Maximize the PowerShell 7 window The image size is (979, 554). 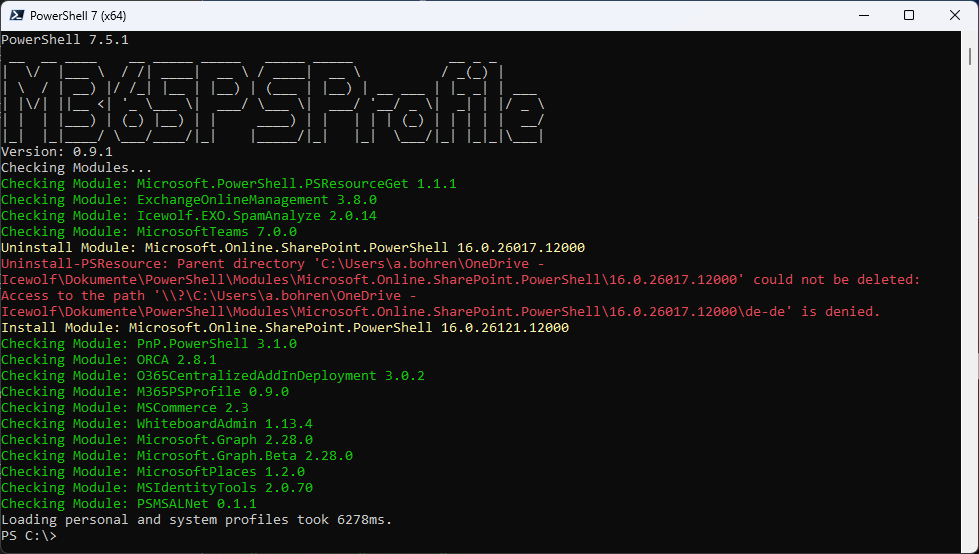point(909,16)
